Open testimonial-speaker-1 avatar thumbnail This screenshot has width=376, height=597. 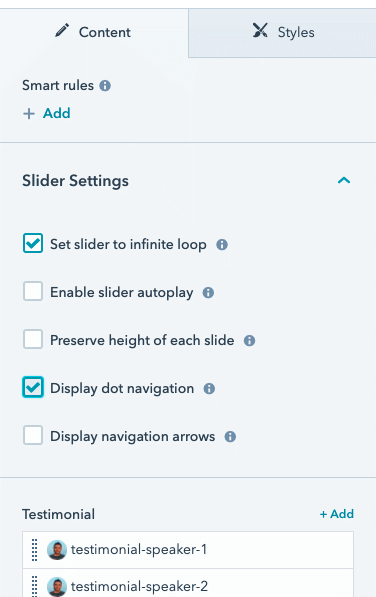pos(57,550)
